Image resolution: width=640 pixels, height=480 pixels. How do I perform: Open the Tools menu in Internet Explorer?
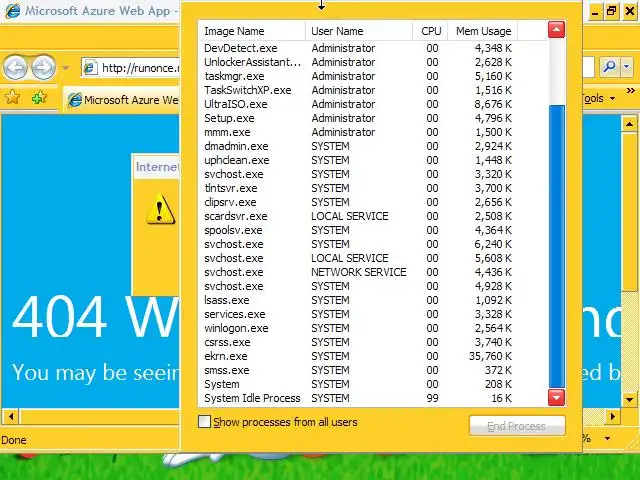coord(597,98)
